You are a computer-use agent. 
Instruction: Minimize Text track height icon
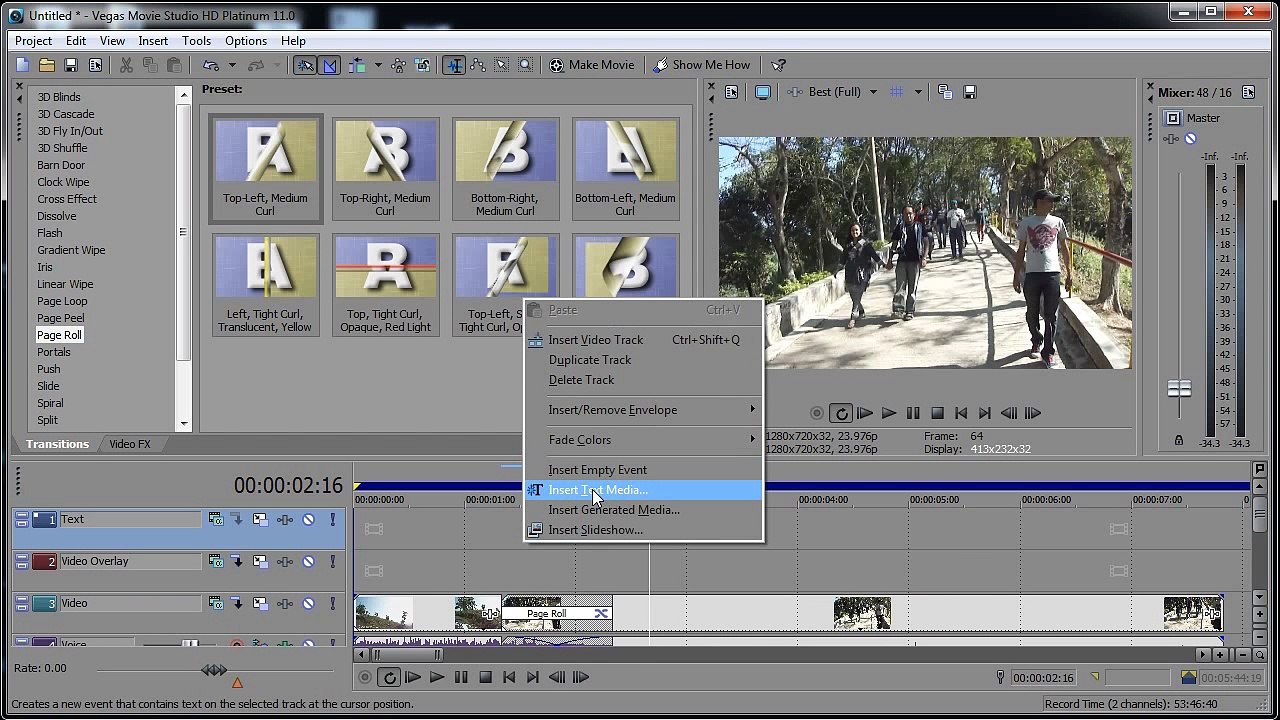point(21,515)
